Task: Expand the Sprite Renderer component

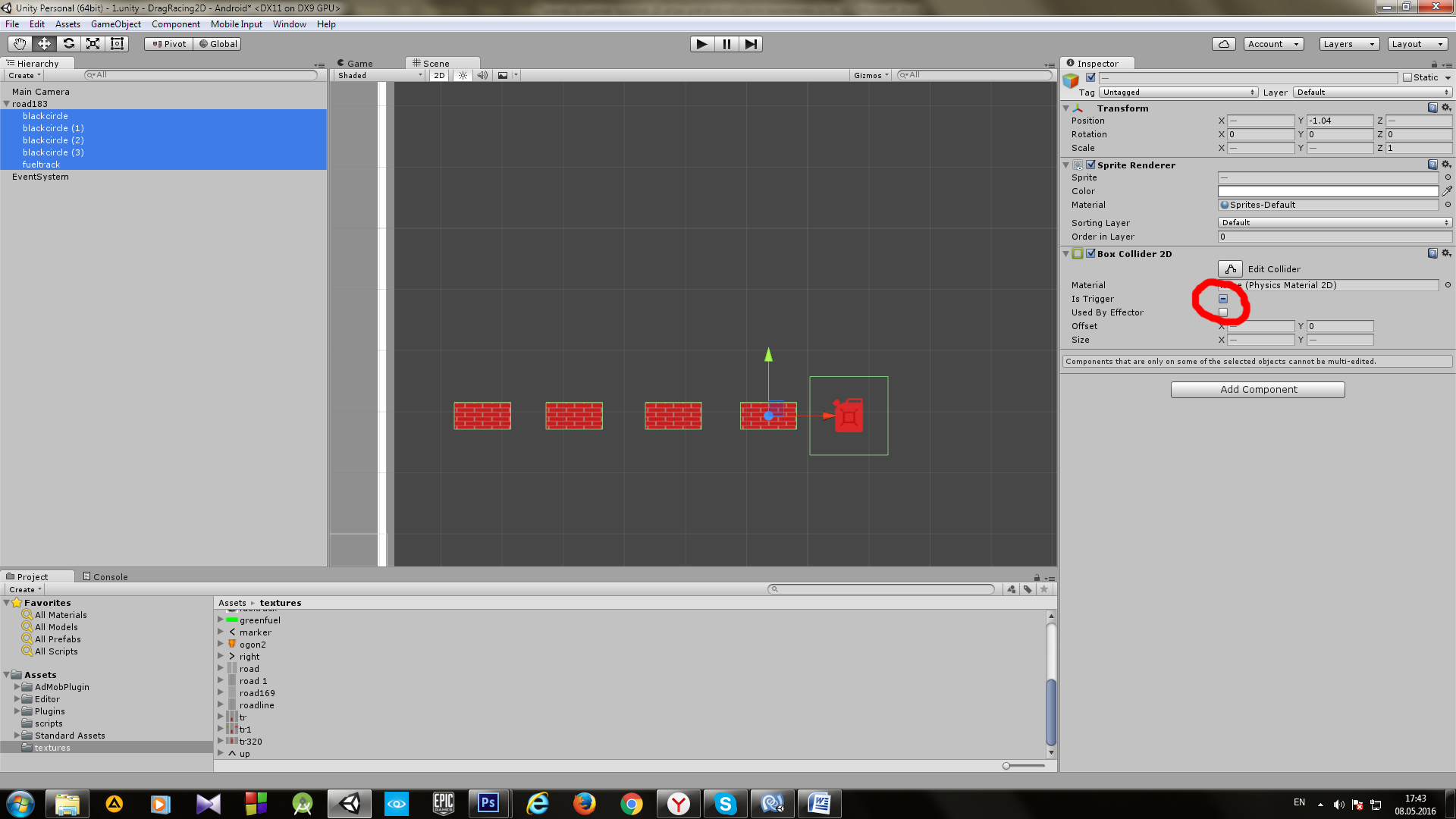Action: 1067,164
